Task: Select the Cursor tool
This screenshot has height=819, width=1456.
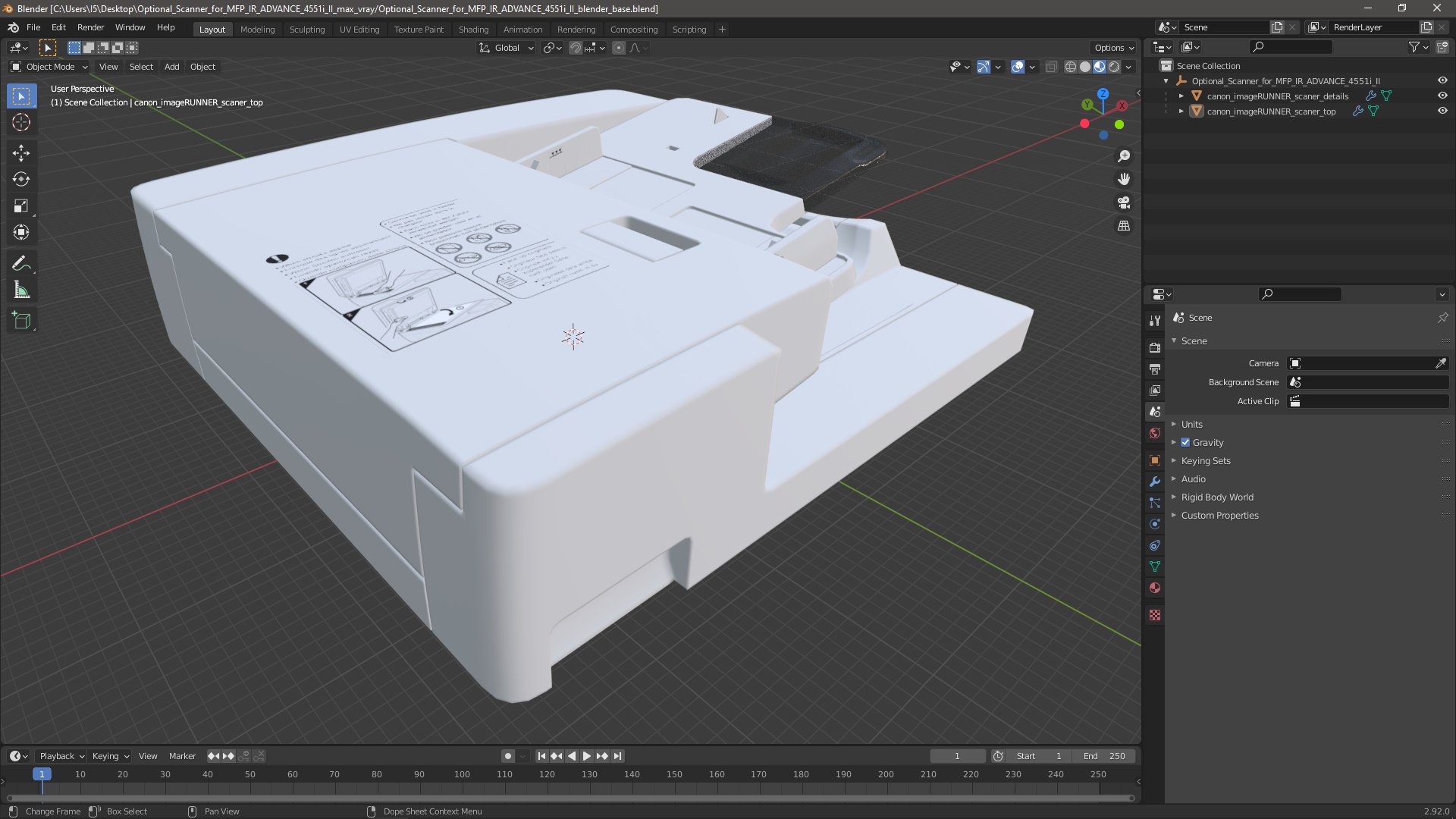Action: [x=21, y=122]
